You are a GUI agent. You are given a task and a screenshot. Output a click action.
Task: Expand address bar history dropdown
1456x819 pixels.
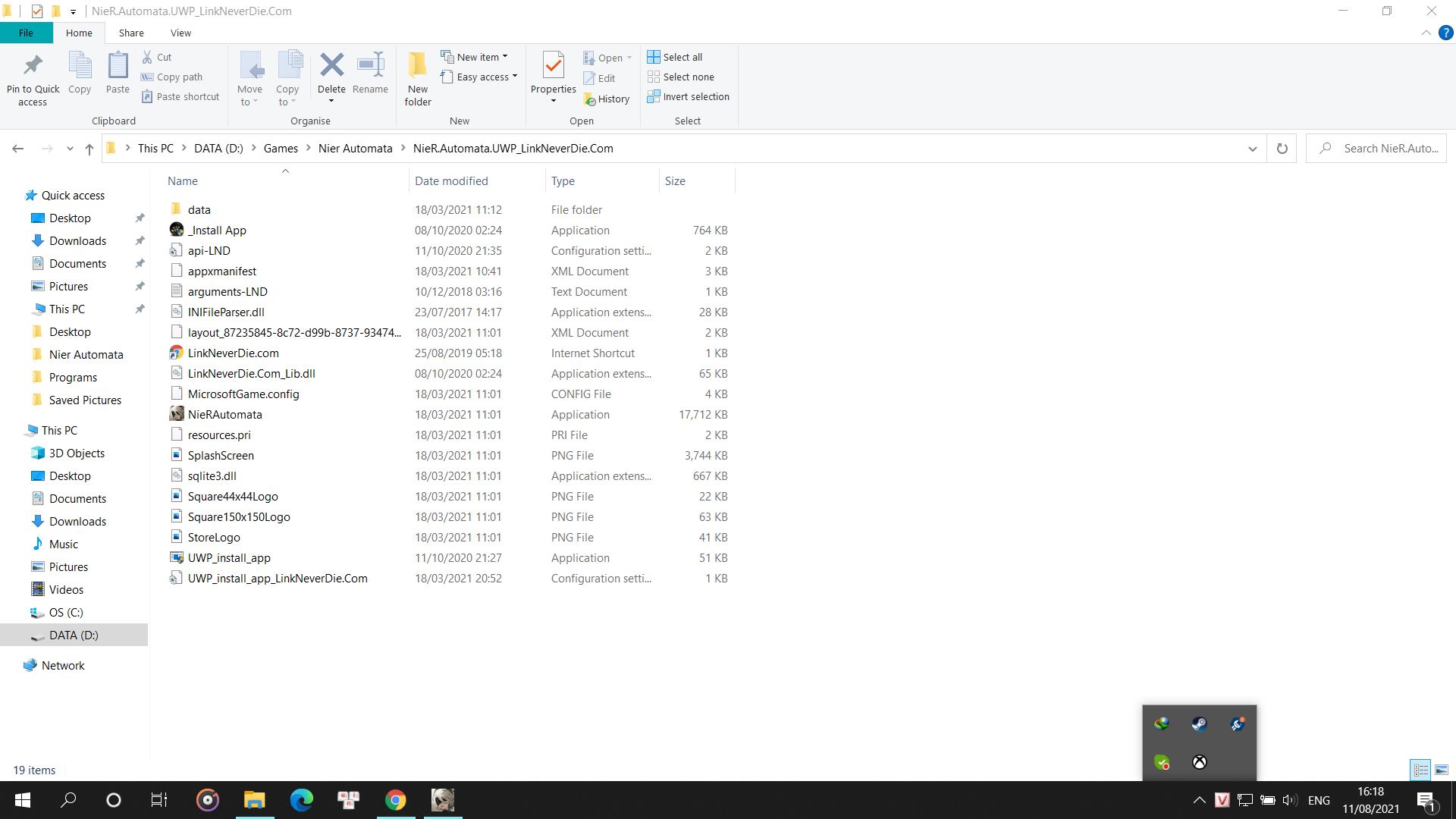pos(1252,149)
